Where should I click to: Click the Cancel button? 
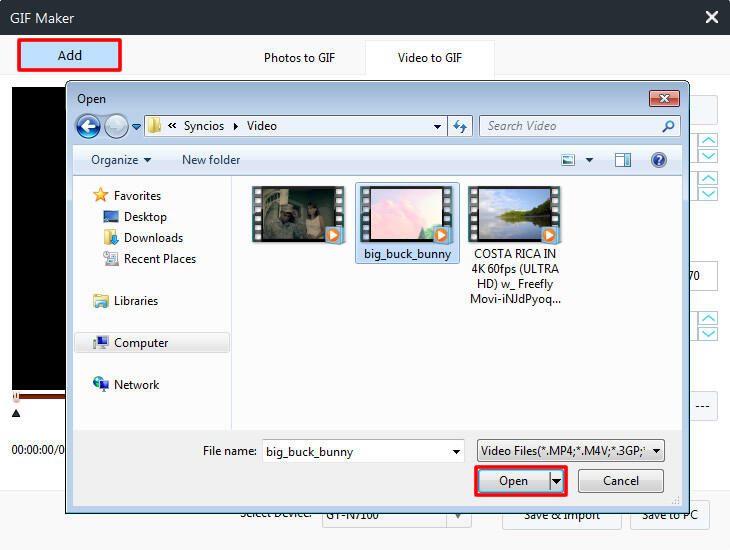coord(621,481)
